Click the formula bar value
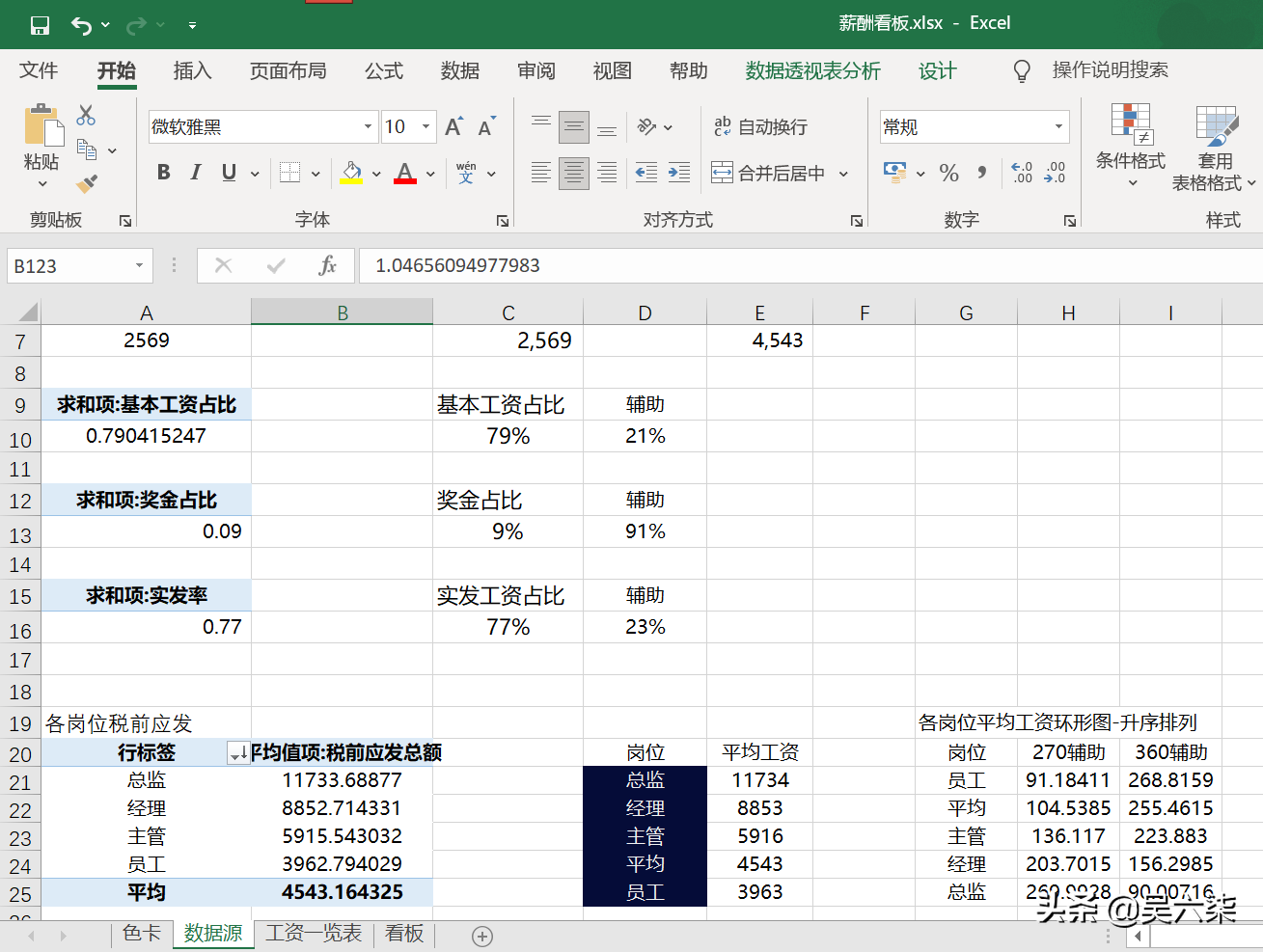 pyautogui.click(x=457, y=265)
